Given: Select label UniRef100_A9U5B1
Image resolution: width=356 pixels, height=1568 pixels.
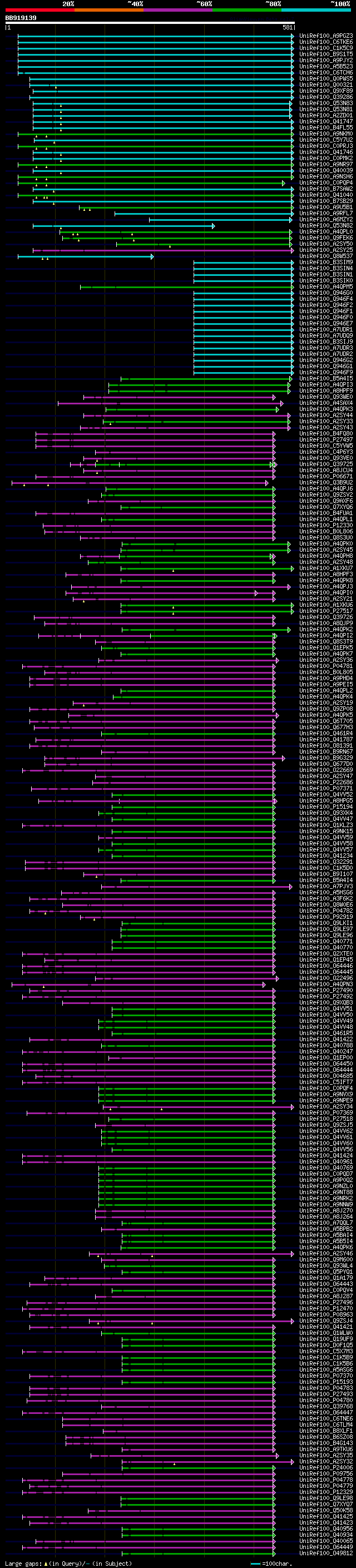Looking at the screenshot, I should pyautogui.click(x=326, y=207).
